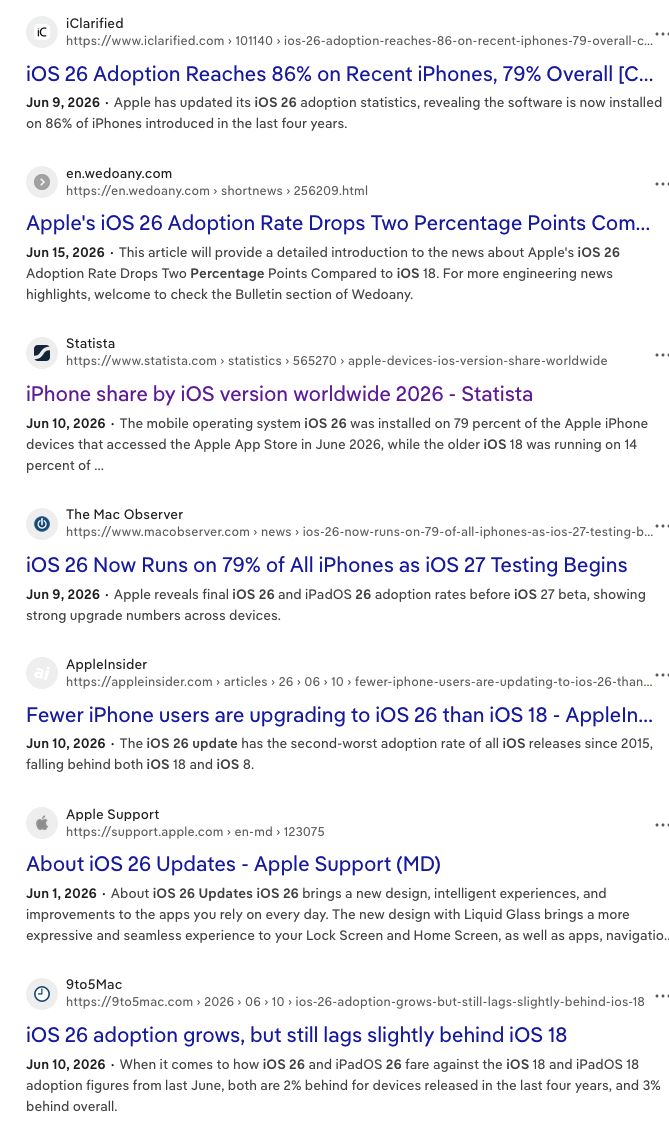
Task: Open more options for 9to5Mac result
Action: (661, 996)
